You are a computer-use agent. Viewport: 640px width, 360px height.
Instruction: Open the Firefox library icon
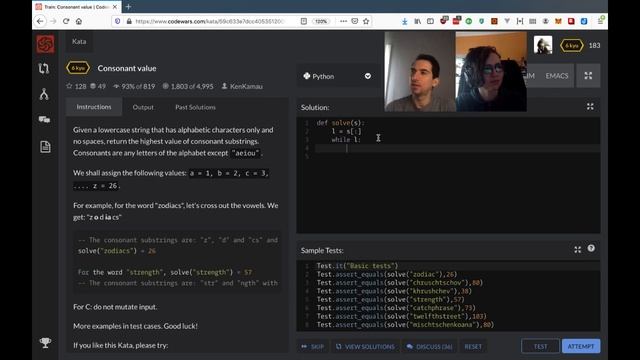point(417,21)
